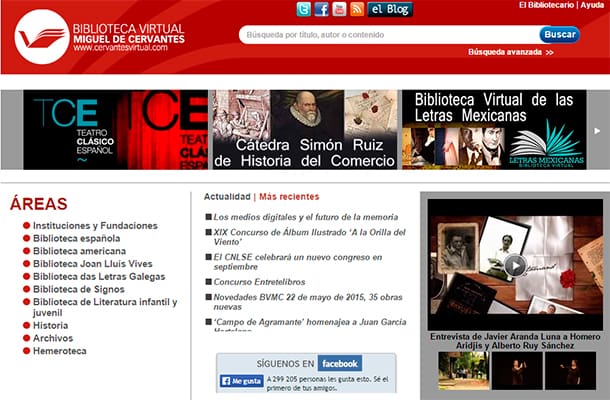Image resolution: width=610 pixels, height=400 pixels.
Task: Open Biblioteca americana area
Action: coord(79,251)
